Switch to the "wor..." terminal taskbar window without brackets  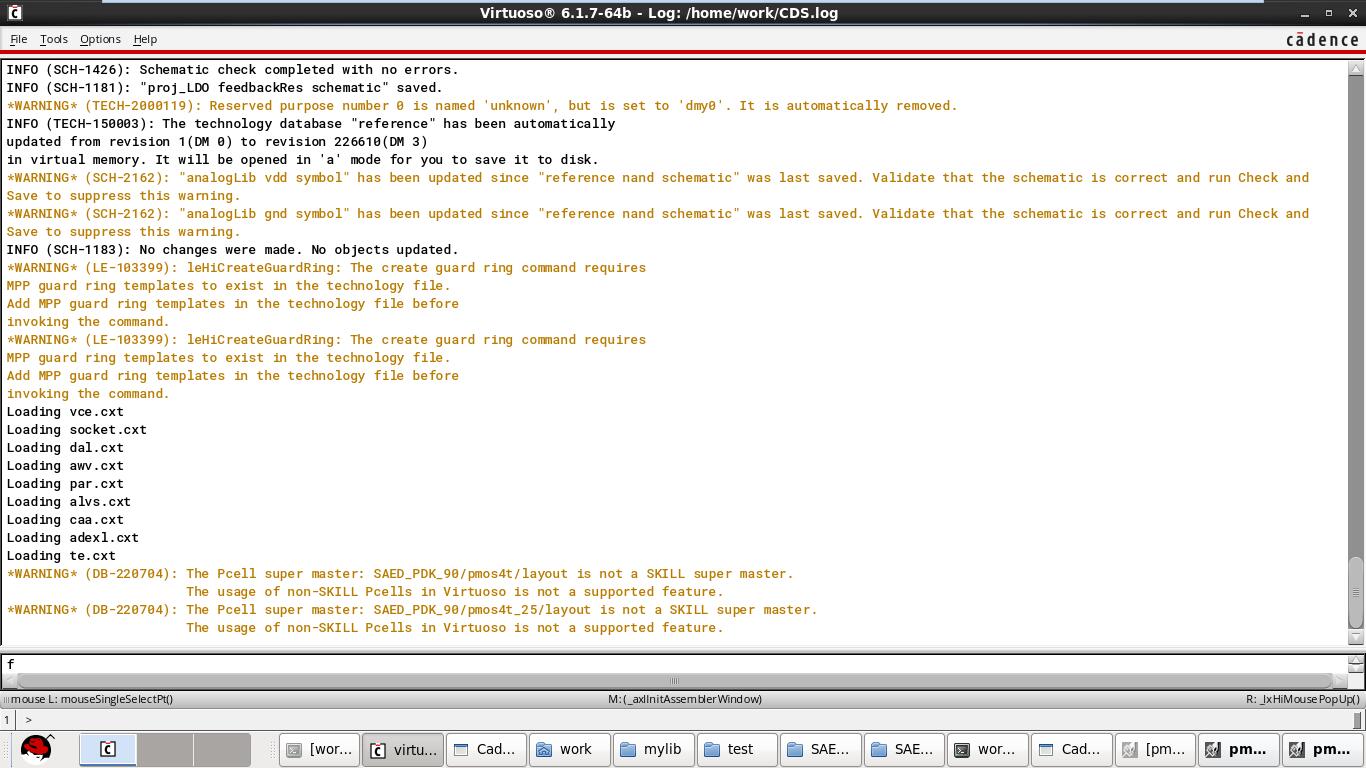989,749
